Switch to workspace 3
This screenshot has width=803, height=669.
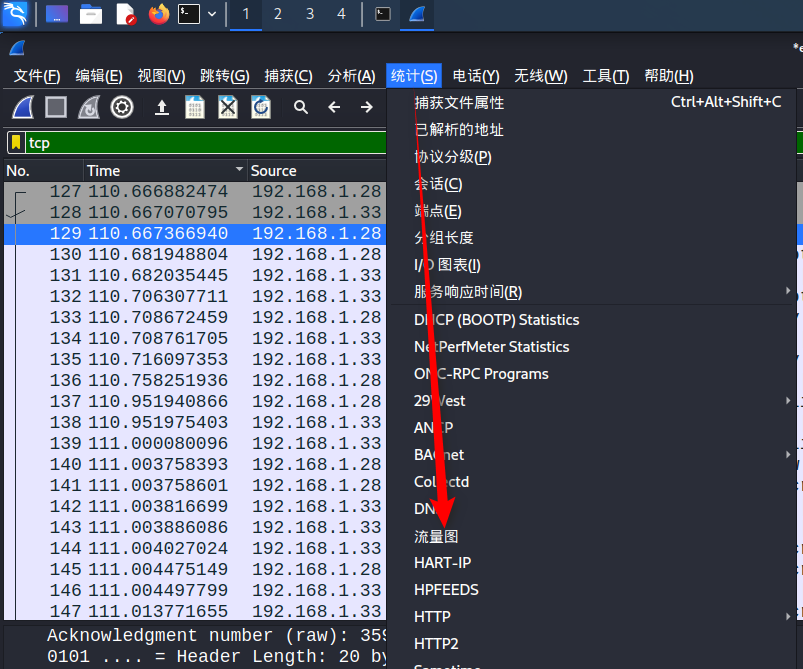coord(310,14)
